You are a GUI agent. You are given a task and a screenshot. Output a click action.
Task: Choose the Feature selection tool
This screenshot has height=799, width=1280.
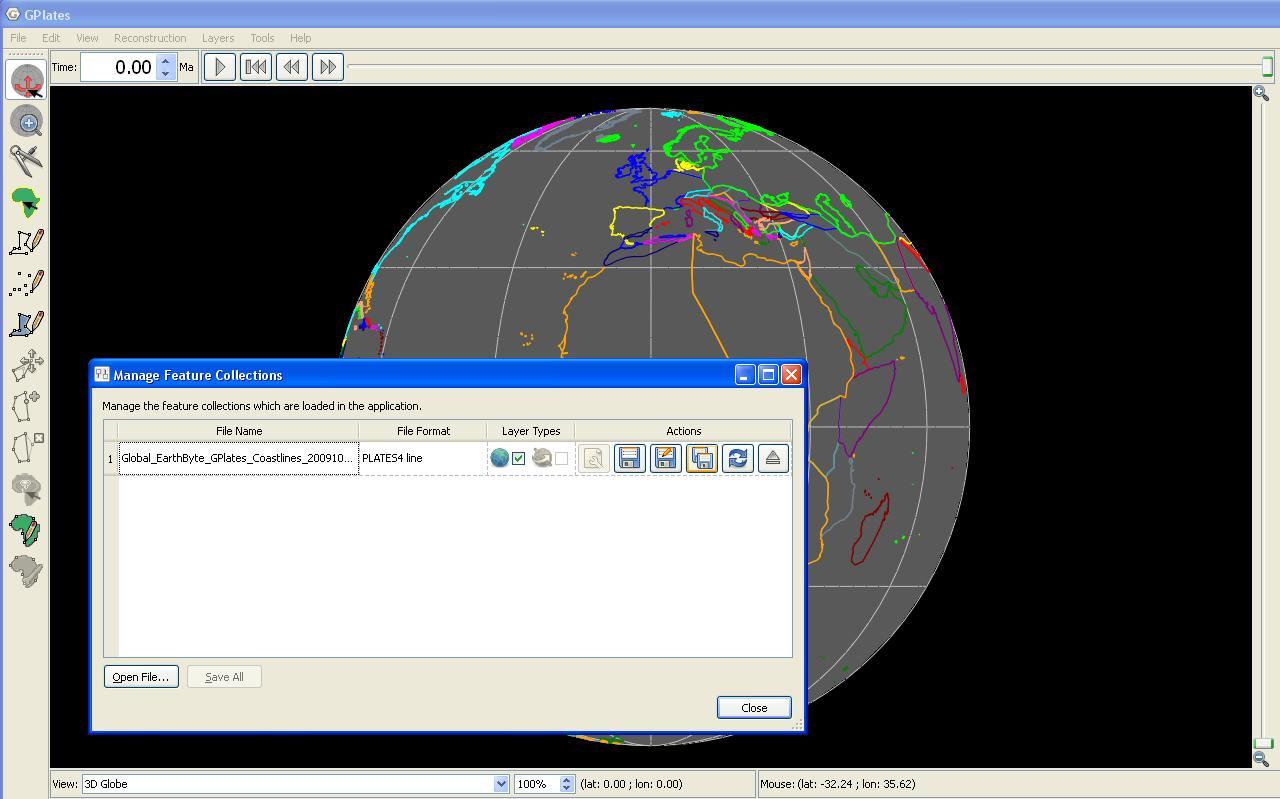pos(26,201)
